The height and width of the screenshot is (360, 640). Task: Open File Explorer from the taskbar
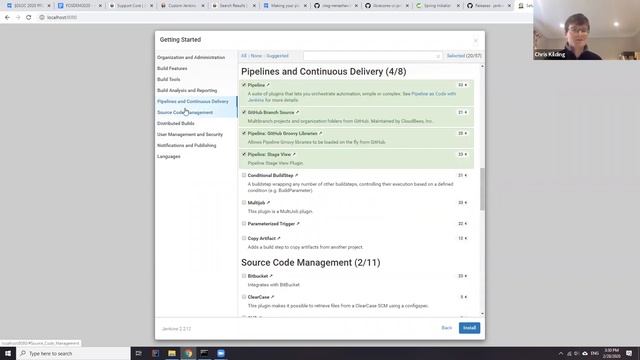[x=172, y=353]
